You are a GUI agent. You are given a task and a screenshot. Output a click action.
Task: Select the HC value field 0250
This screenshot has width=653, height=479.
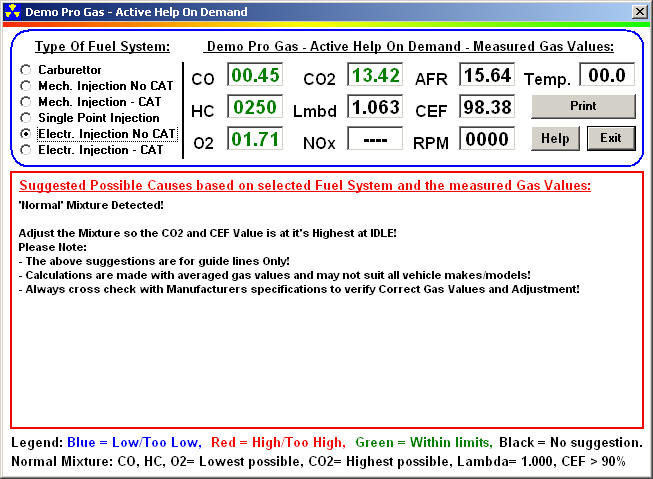click(x=254, y=107)
